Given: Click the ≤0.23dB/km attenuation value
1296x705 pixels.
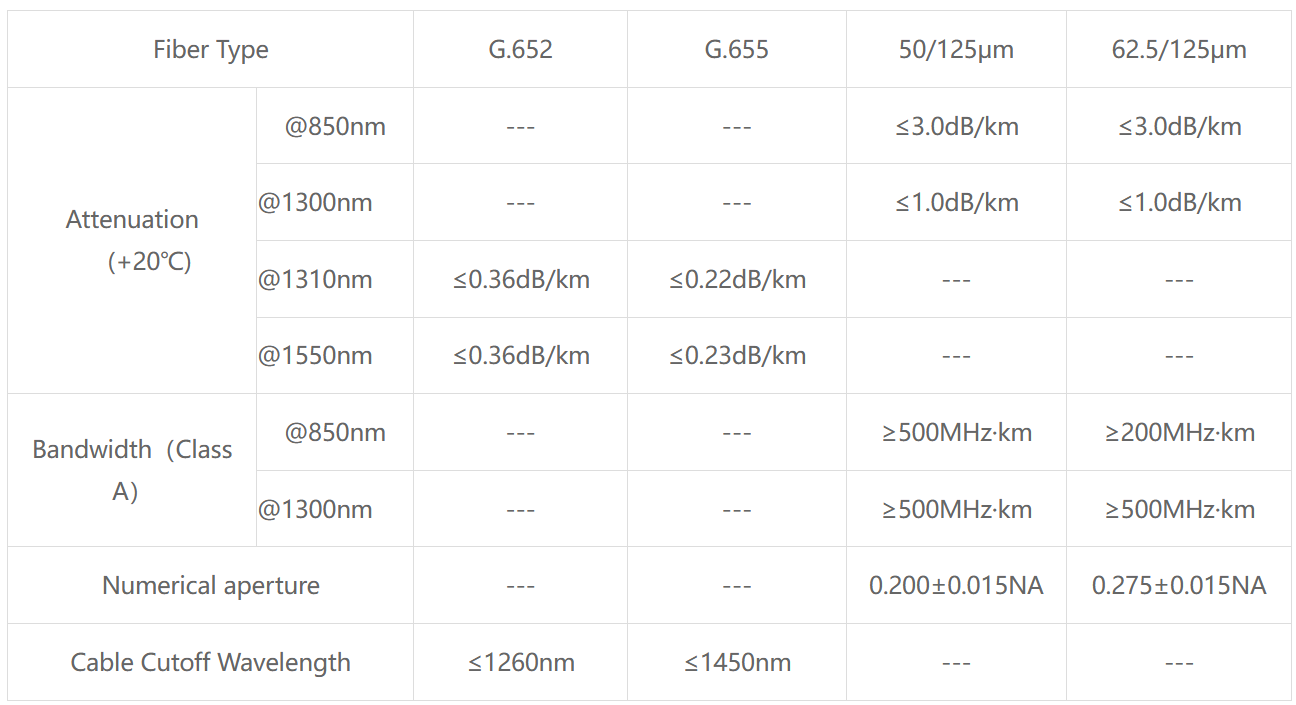Looking at the screenshot, I should pos(737,355).
